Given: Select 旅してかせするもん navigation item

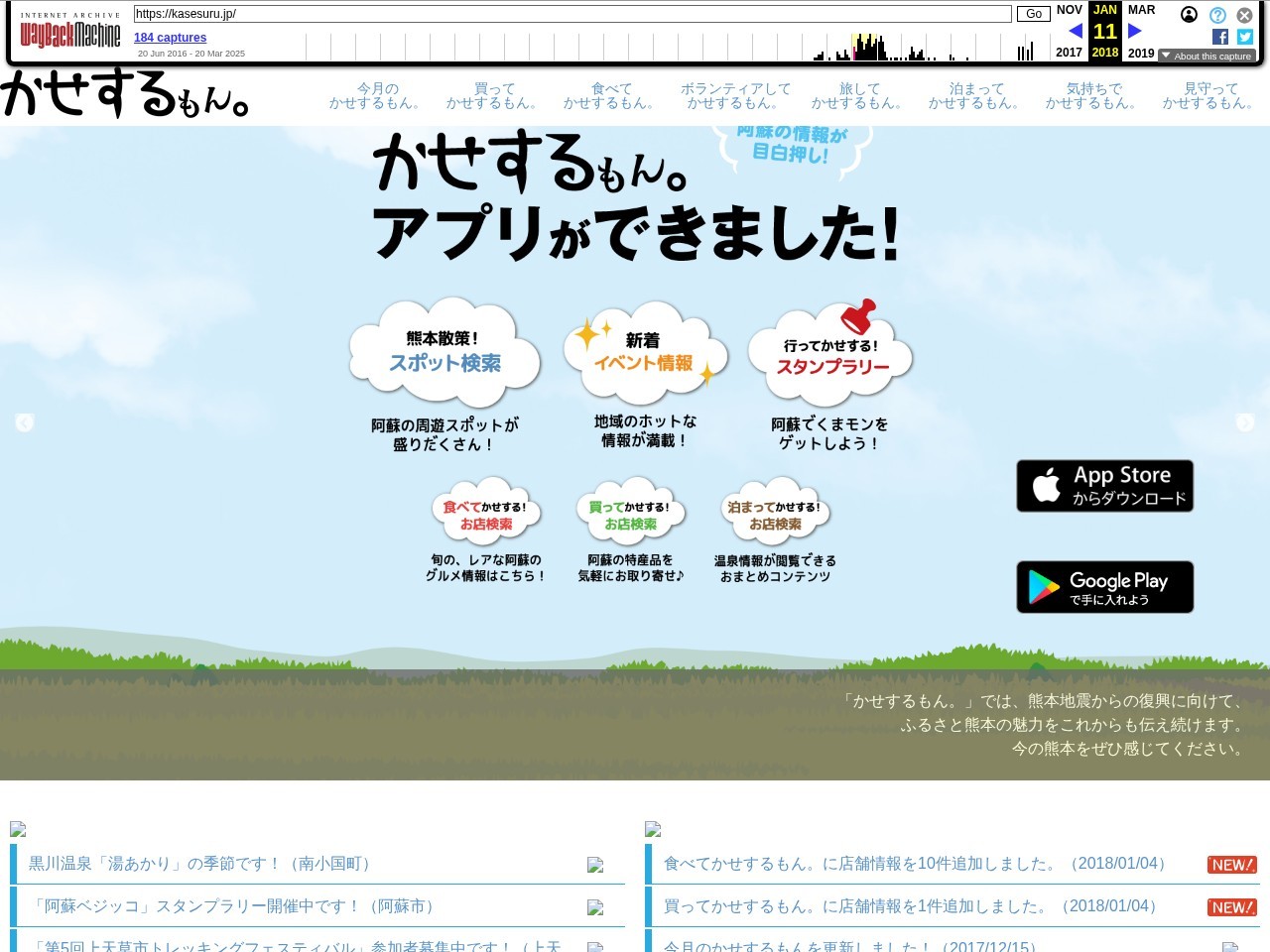Looking at the screenshot, I should [x=858, y=96].
